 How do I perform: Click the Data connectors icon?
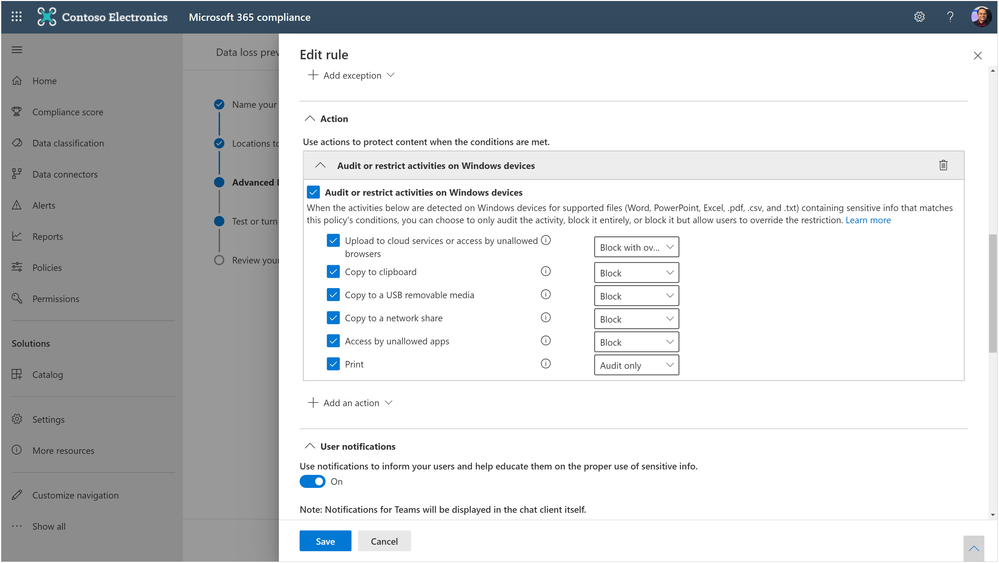point(17,174)
